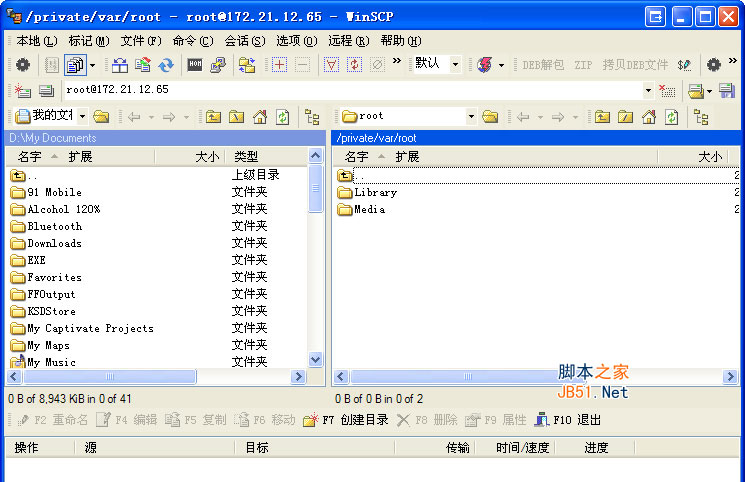The height and width of the screenshot is (482, 745).
Task: Open the 标记(M) menu
Action: click(89, 41)
